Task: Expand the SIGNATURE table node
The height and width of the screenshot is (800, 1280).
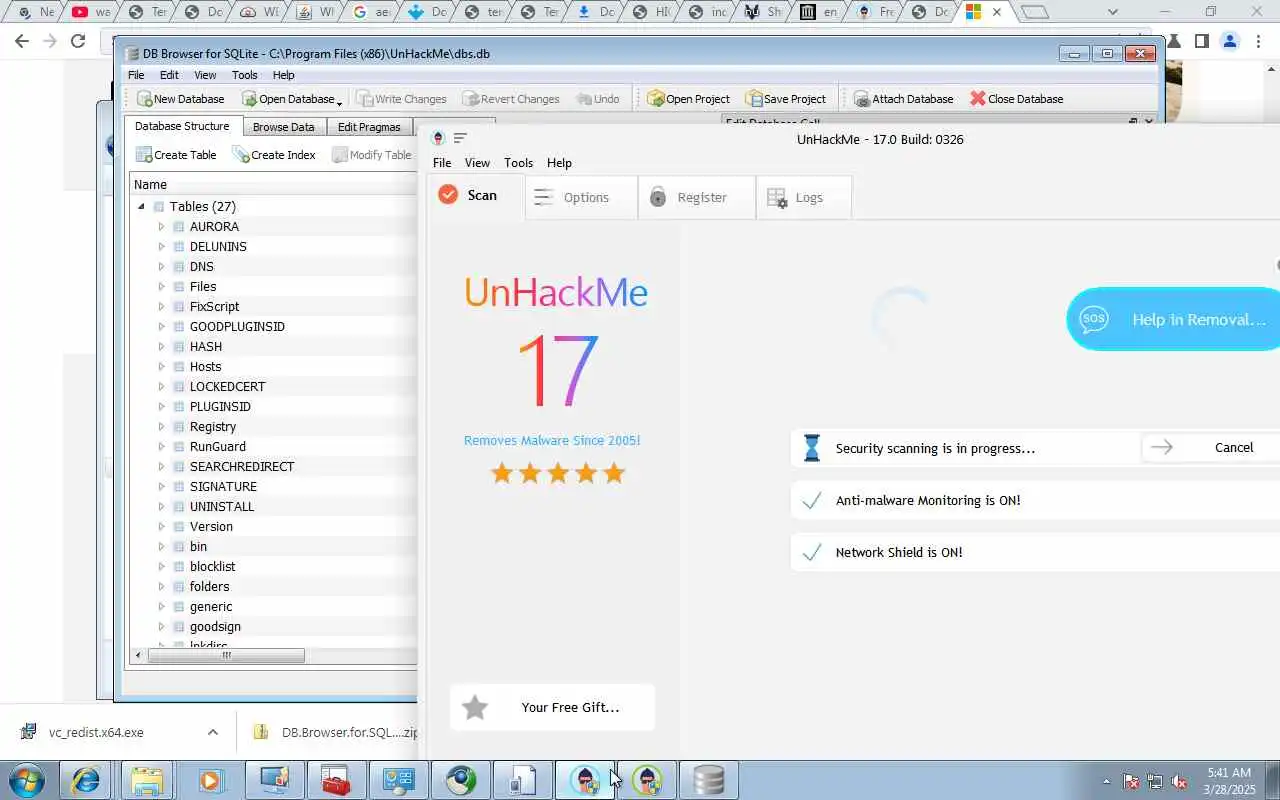Action: point(161,487)
